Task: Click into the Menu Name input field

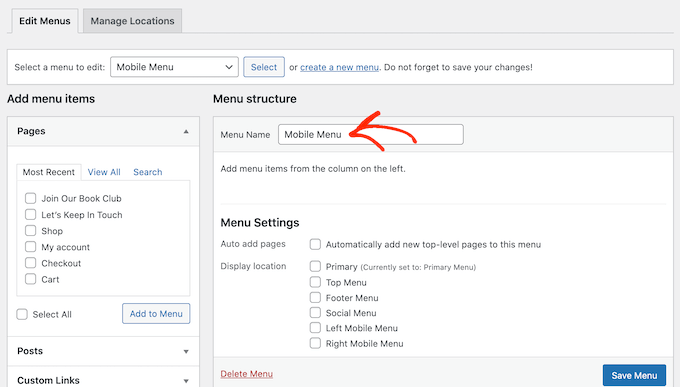Action: click(371, 134)
